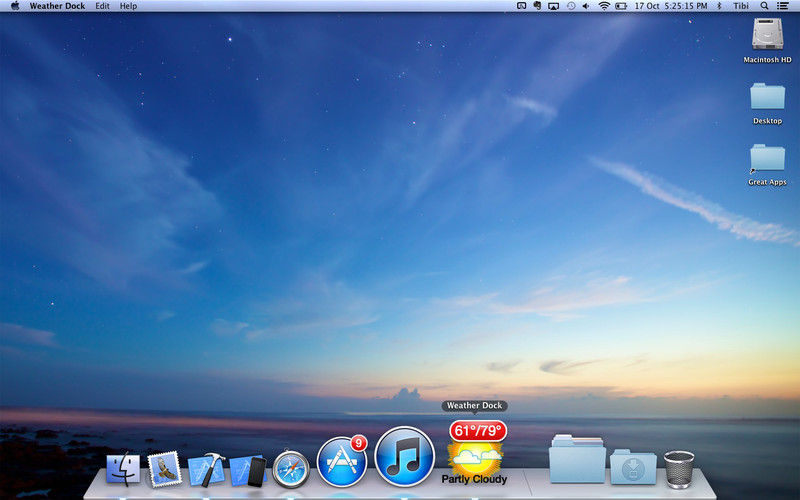Open Xcode from the dock
800x500 pixels.
point(206,468)
